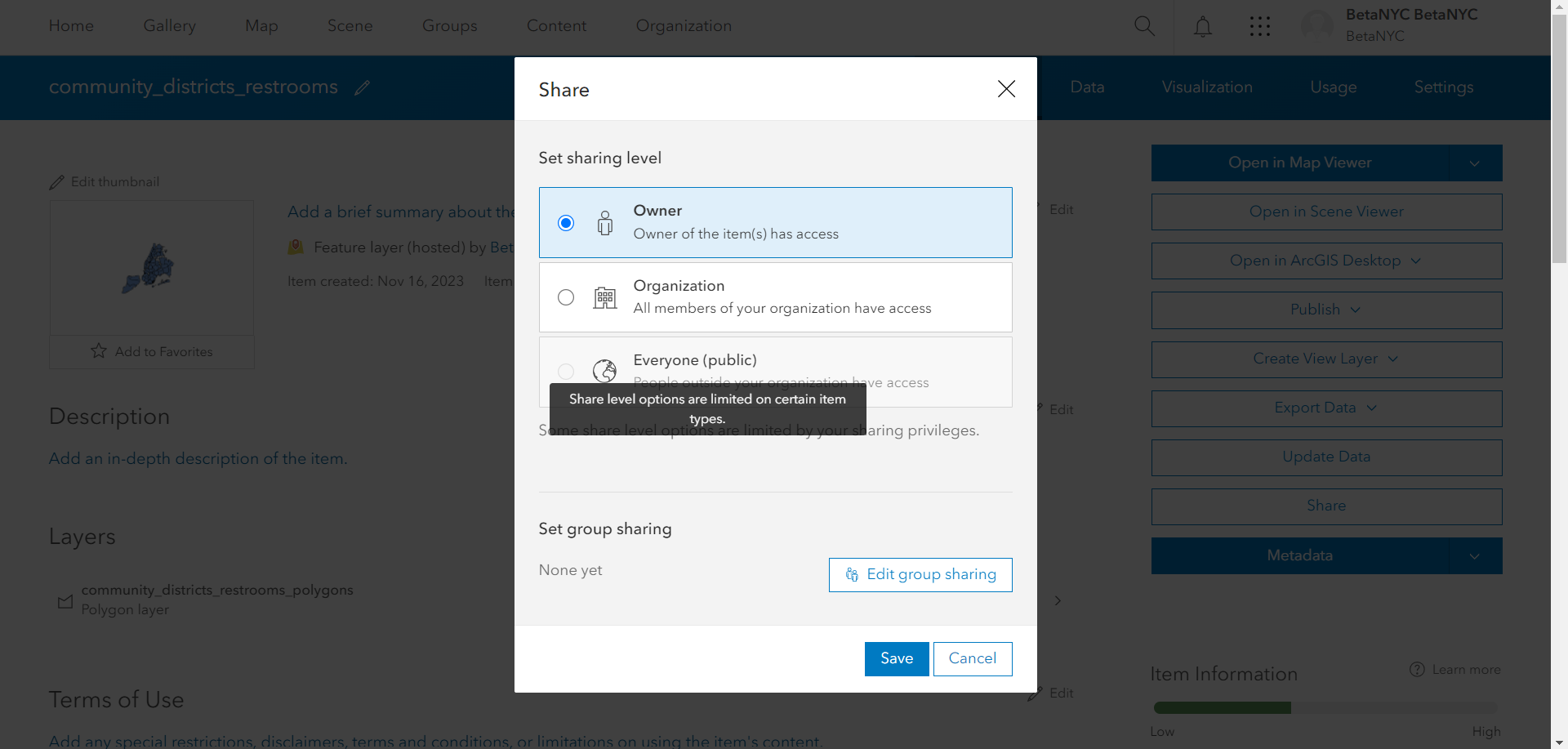Switch to the Settings tab

tap(1443, 87)
